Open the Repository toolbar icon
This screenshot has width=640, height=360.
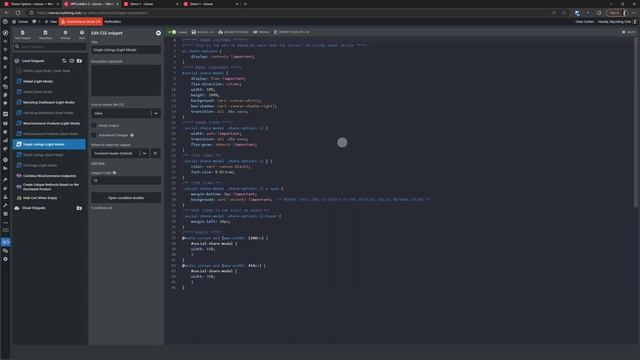[x=45, y=35]
